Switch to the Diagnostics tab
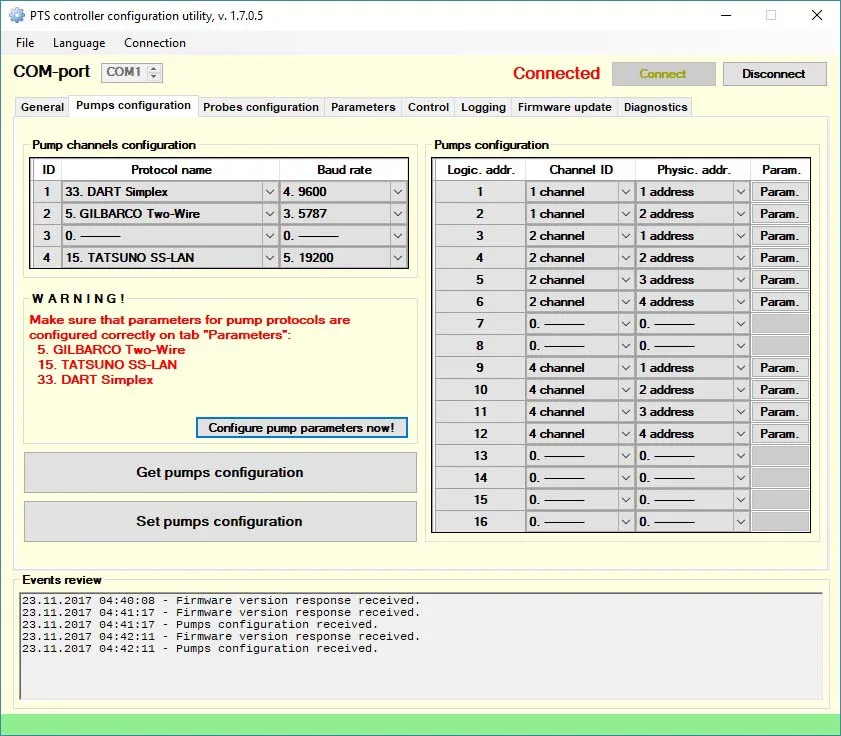The height and width of the screenshot is (736, 841). click(x=655, y=107)
